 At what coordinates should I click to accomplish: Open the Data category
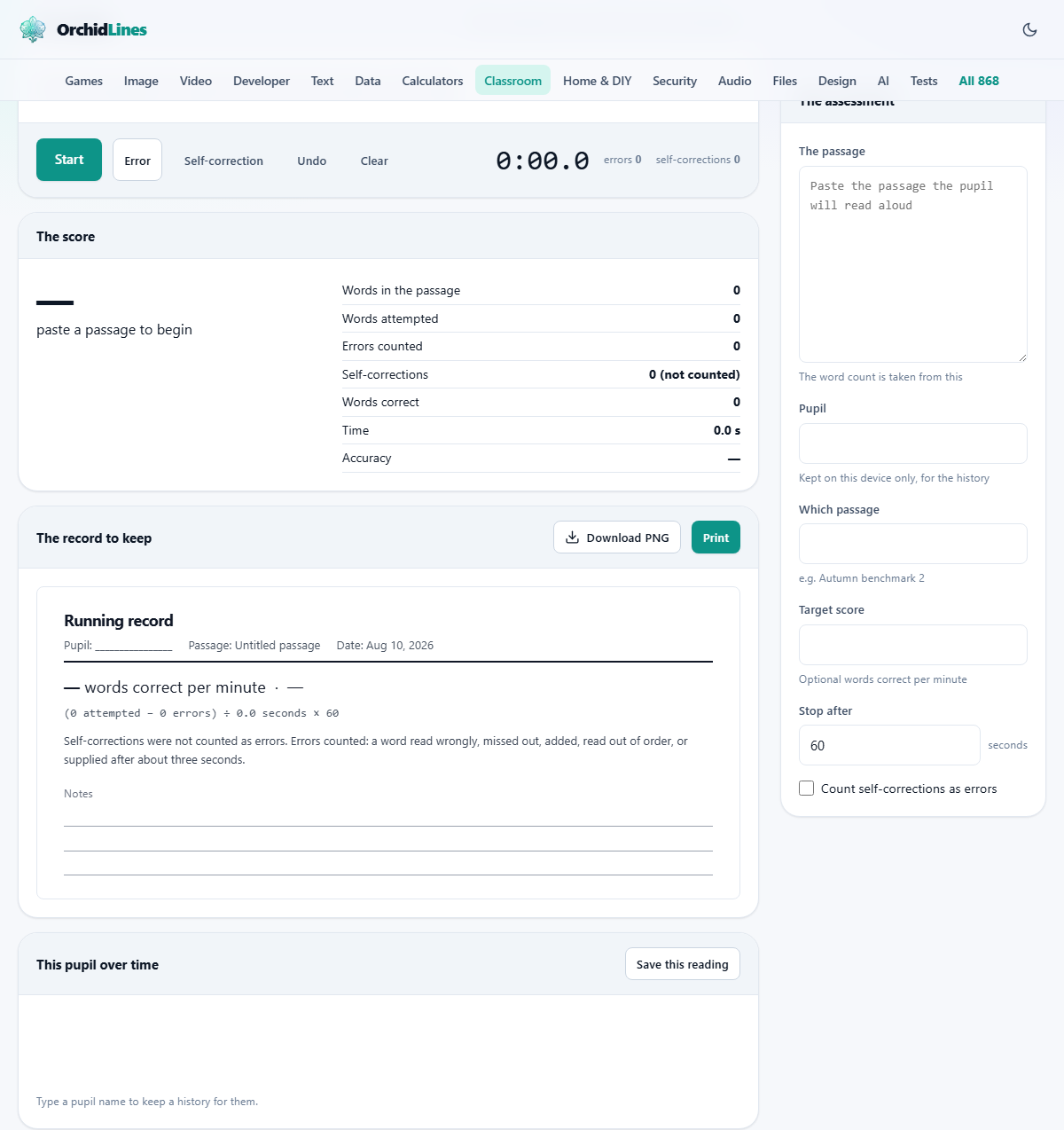coord(368,81)
